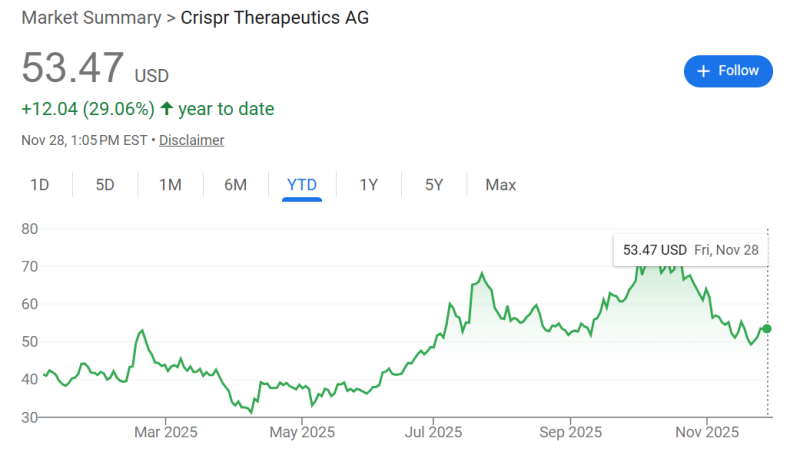Click the Crispr Therapeutics AG title

tap(275, 18)
